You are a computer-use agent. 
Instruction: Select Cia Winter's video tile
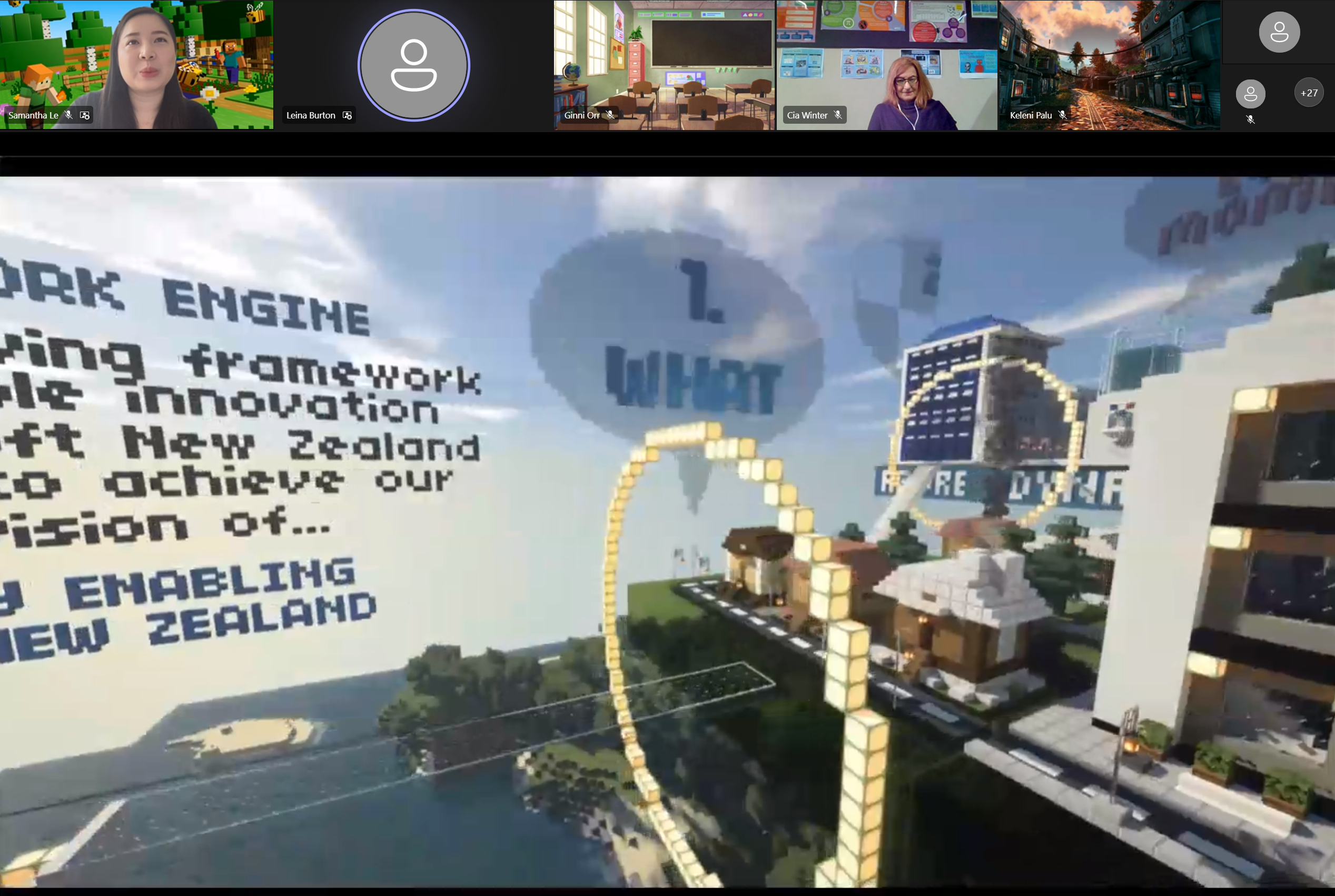coord(886,57)
